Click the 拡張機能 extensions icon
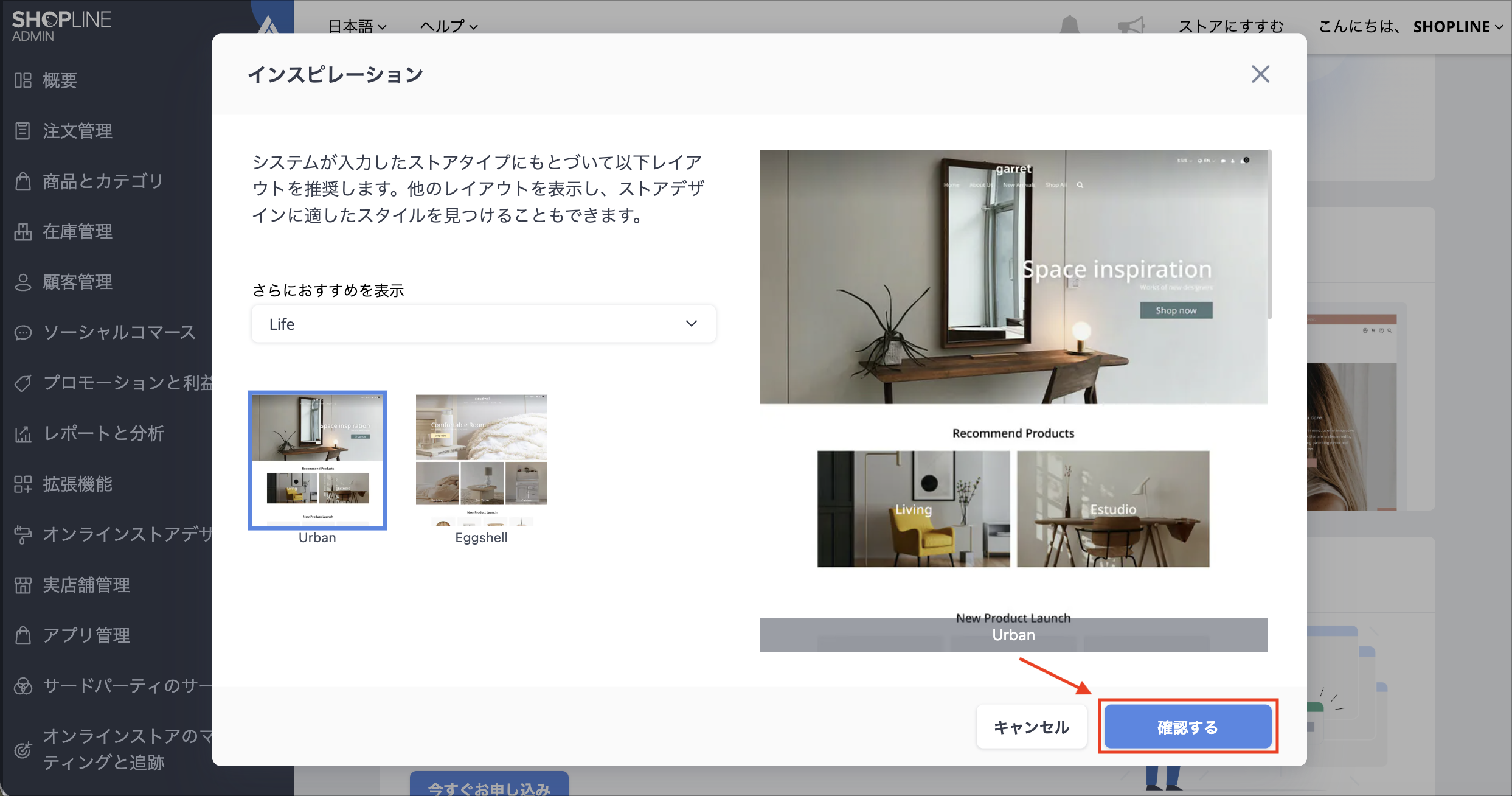1512x796 pixels. tap(23, 484)
